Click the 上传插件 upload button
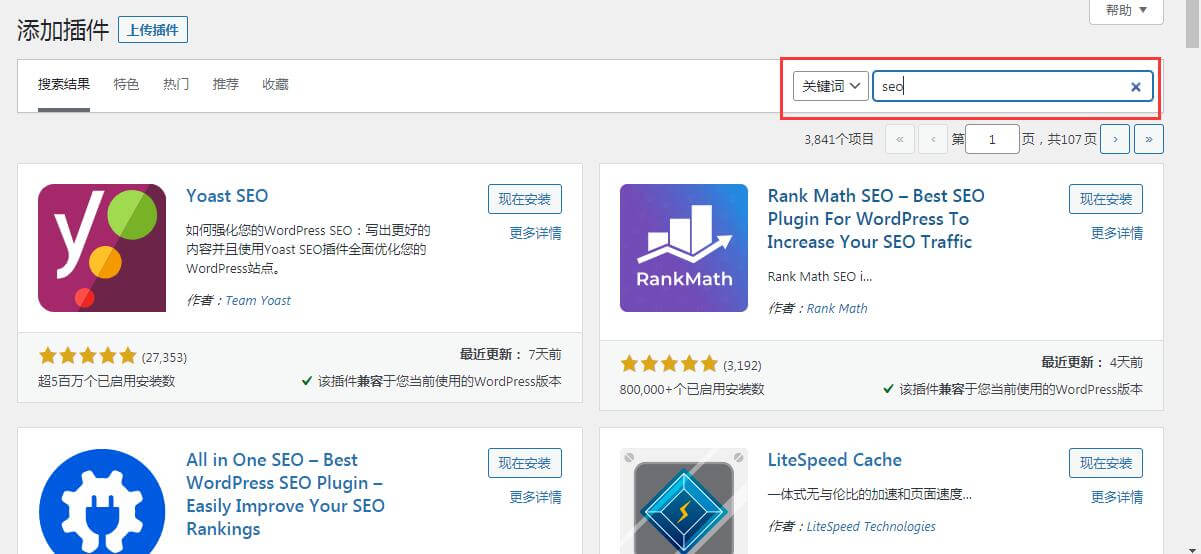This screenshot has width=1201, height=554. click(153, 30)
